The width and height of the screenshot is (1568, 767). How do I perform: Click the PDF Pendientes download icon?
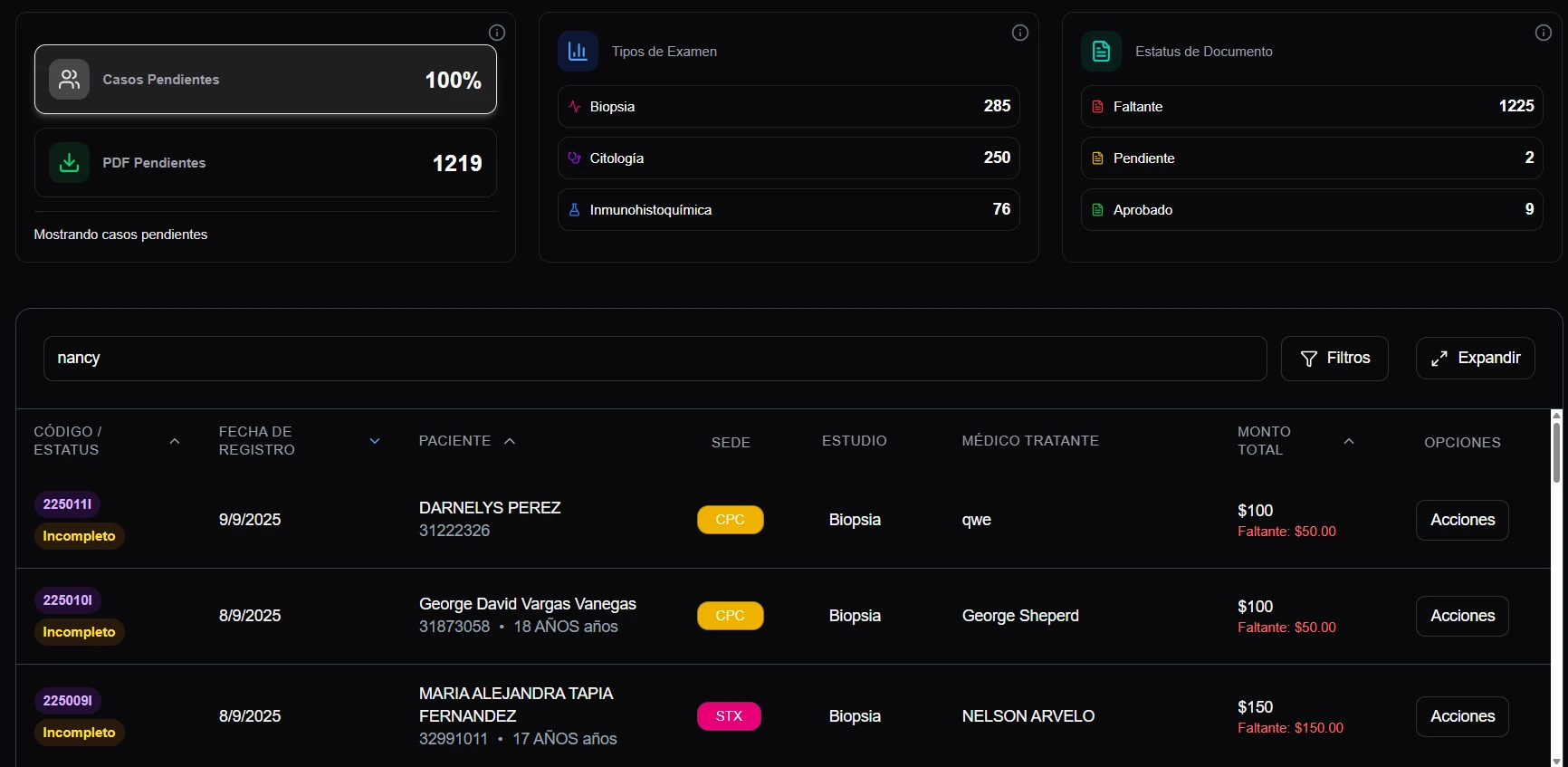pyautogui.click(x=69, y=163)
